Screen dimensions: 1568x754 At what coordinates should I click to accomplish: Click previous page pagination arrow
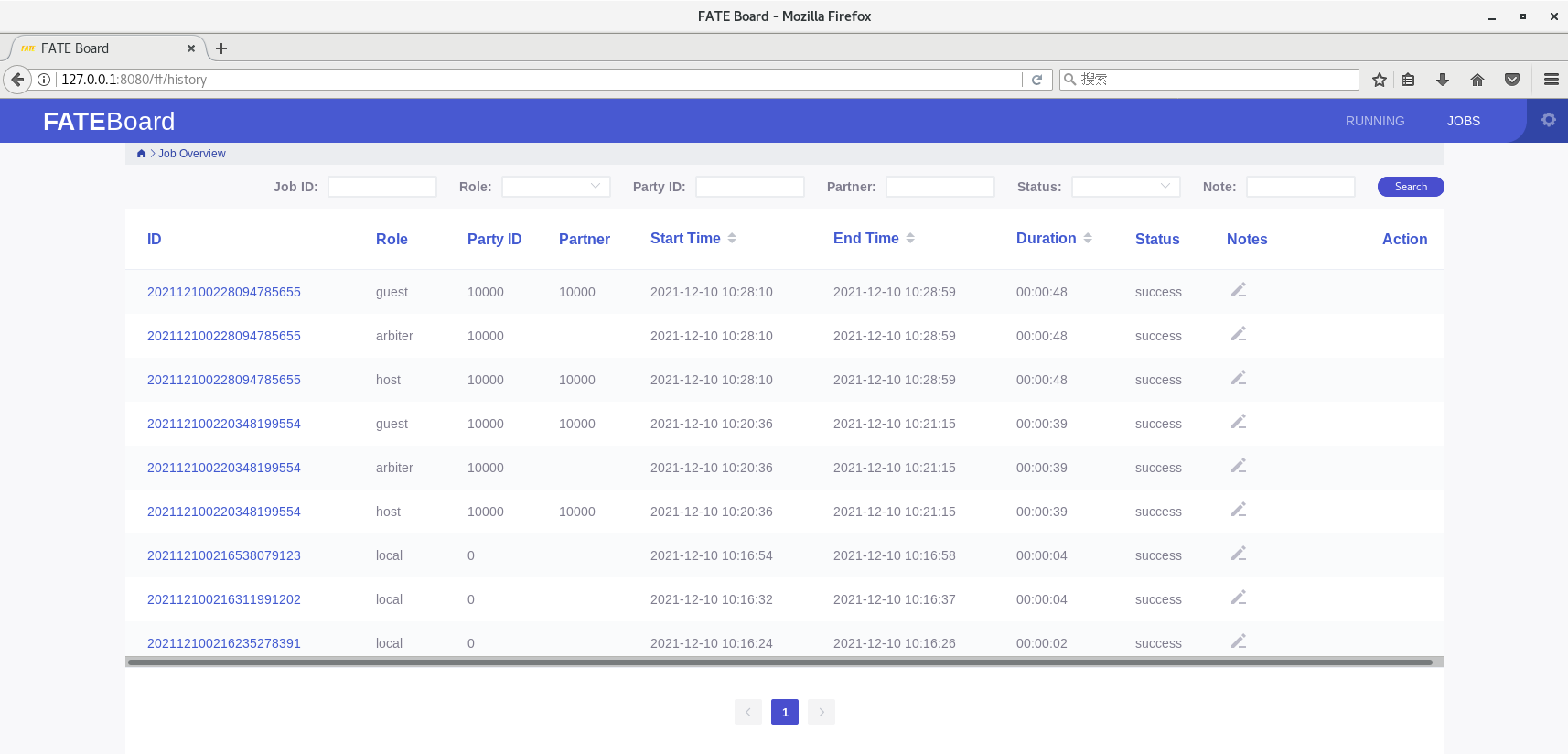pyautogui.click(x=748, y=712)
